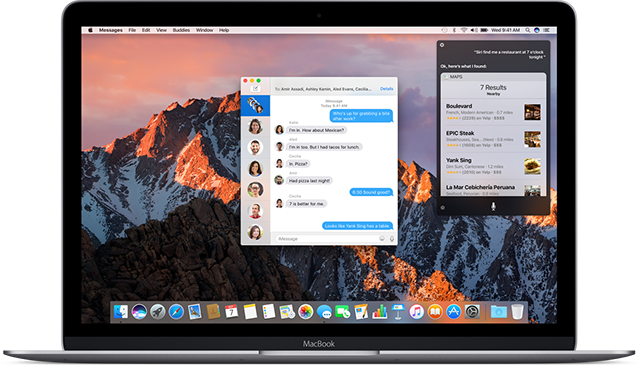Open Reminders icon in Dock
The width and height of the screenshot is (640, 366).
pos(269,312)
